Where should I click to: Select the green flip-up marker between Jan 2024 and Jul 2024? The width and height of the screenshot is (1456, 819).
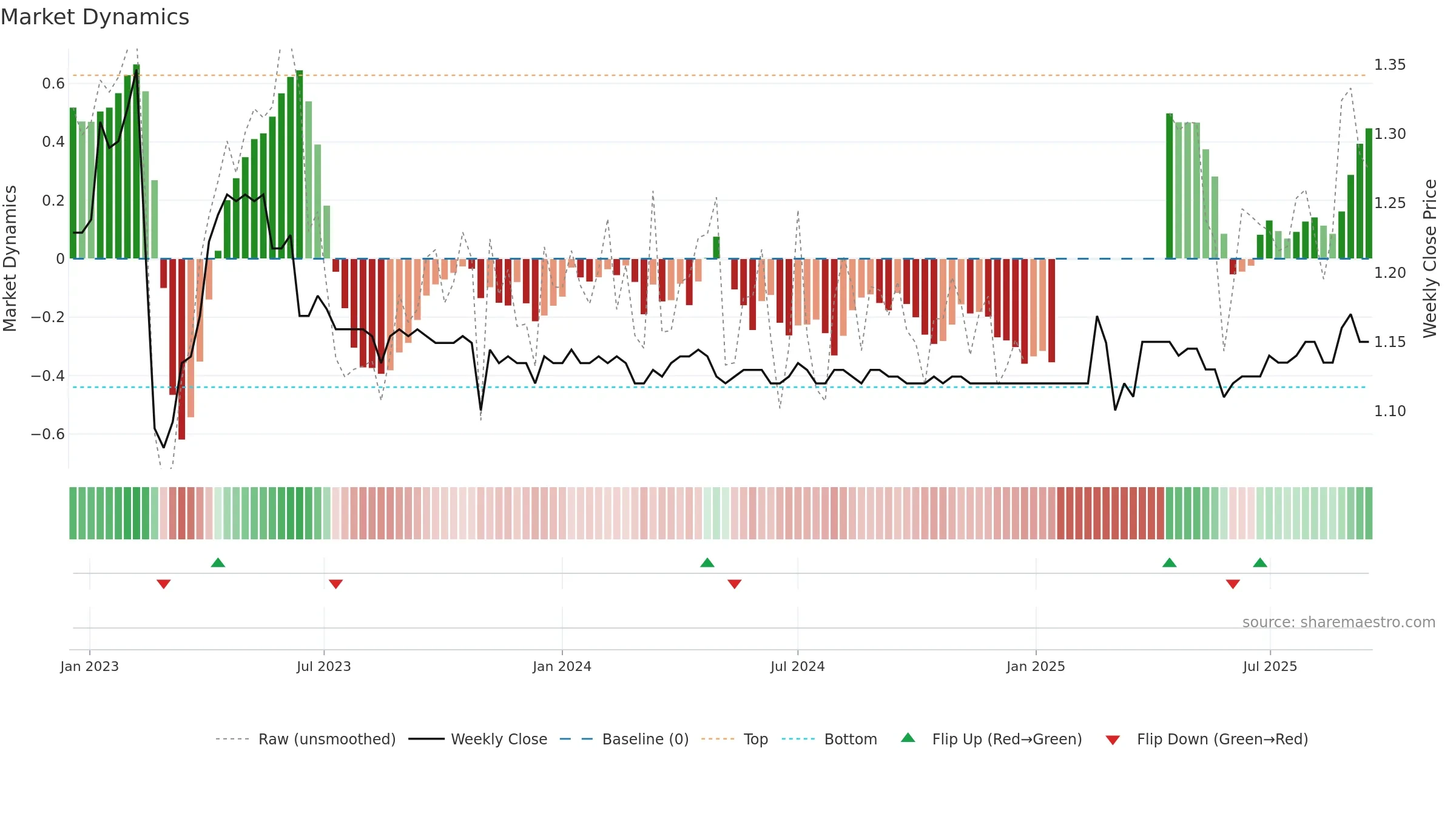click(707, 562)
